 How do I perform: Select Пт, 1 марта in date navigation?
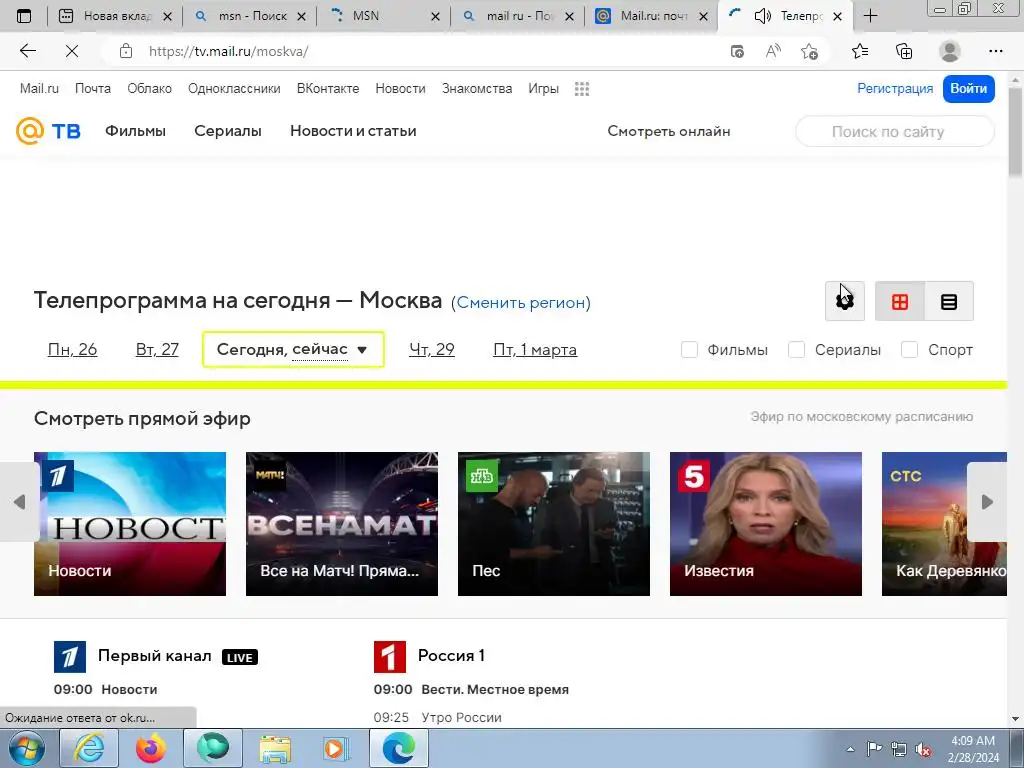[535, 349]
